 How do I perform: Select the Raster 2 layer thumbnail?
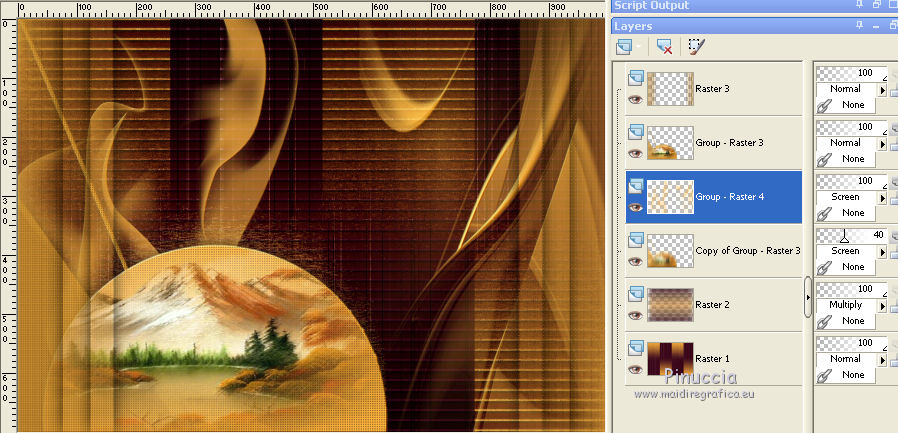[x=670, y=305]
